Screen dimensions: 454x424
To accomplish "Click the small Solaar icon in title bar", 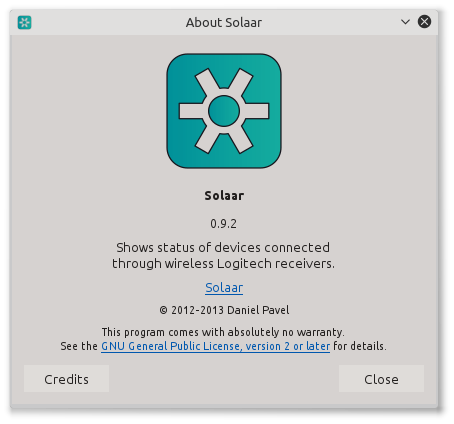I will [x=24, y=22].
